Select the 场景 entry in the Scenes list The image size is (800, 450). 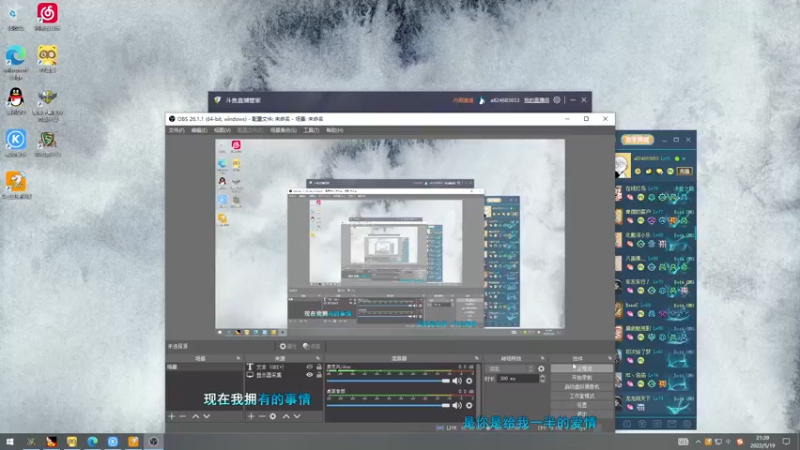(x=204, y=367)
